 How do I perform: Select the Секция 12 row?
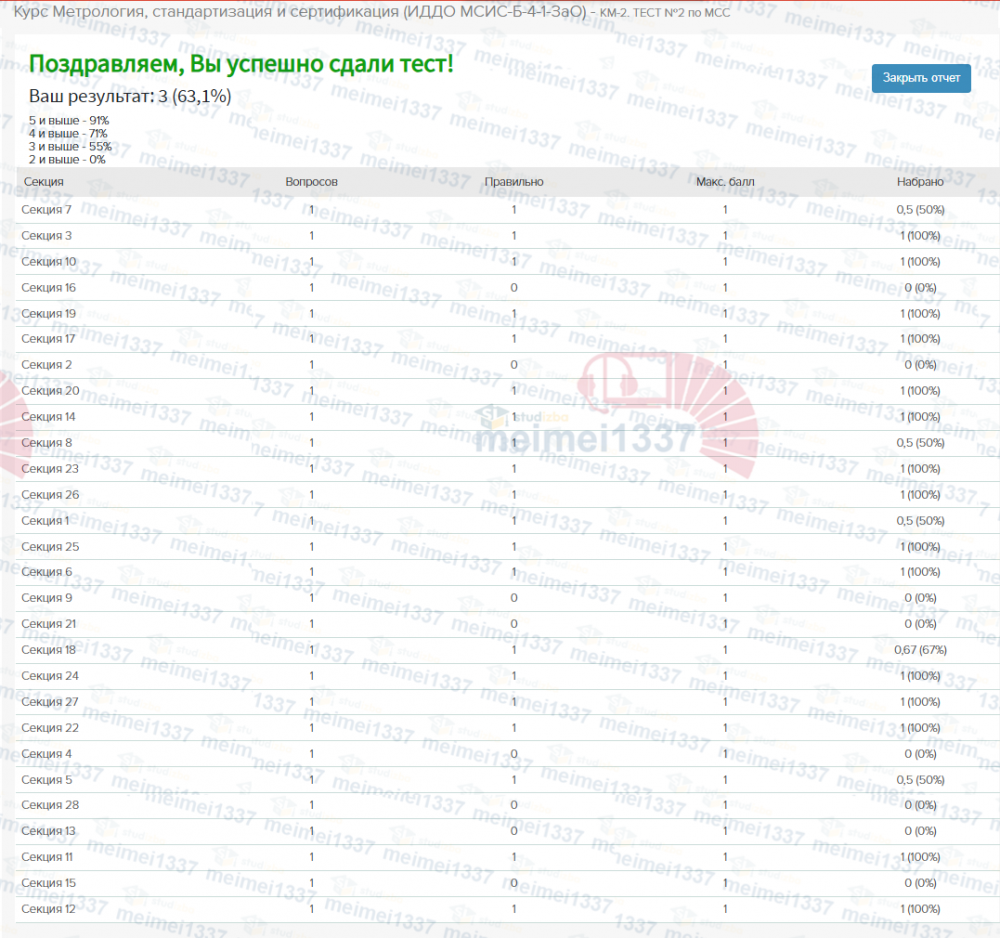coord(508,909)
